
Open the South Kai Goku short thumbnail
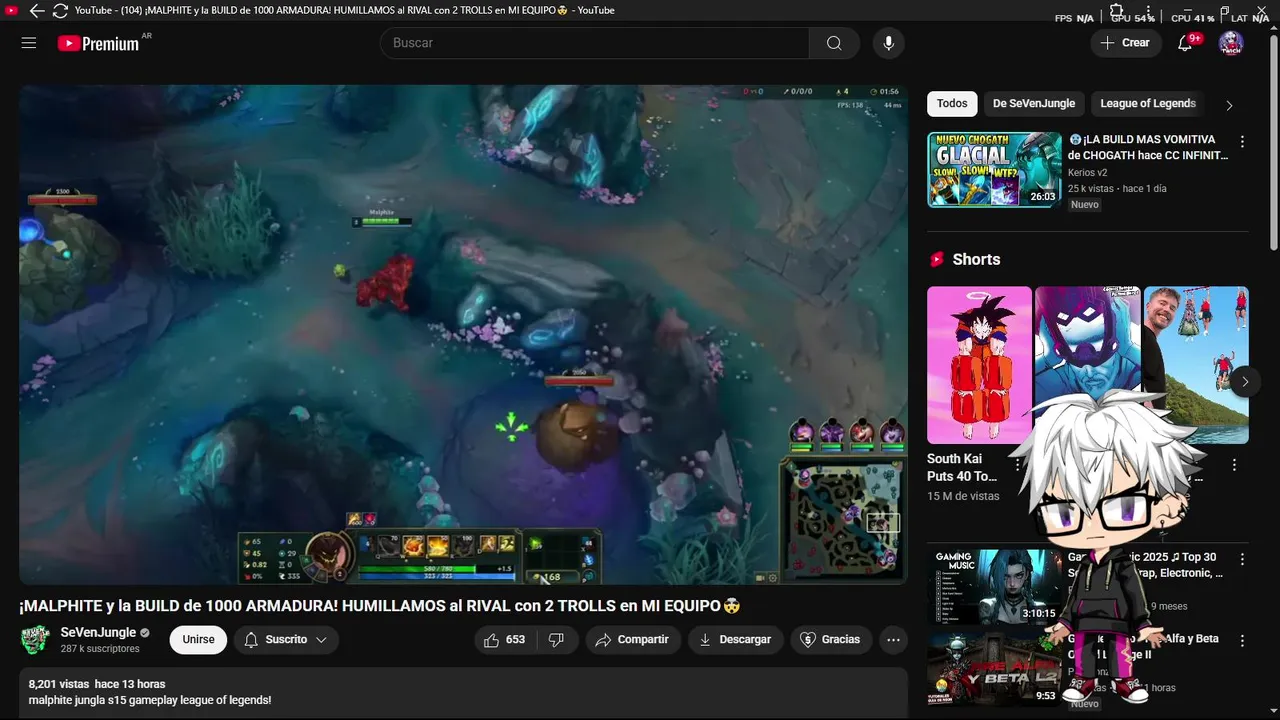point(979,365)
